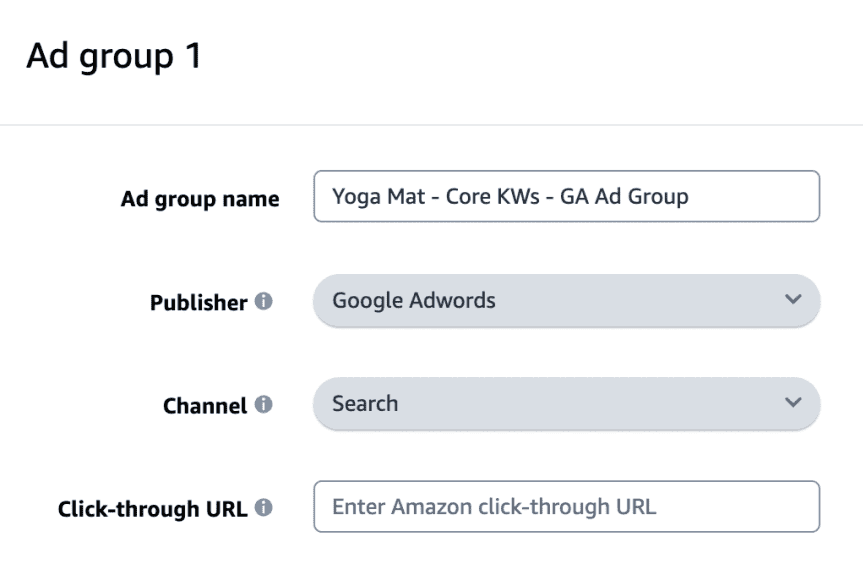The width and height of the screenshot is (863, 575).
Task: Click the "Channel" label text
Action: coord(204,406)
